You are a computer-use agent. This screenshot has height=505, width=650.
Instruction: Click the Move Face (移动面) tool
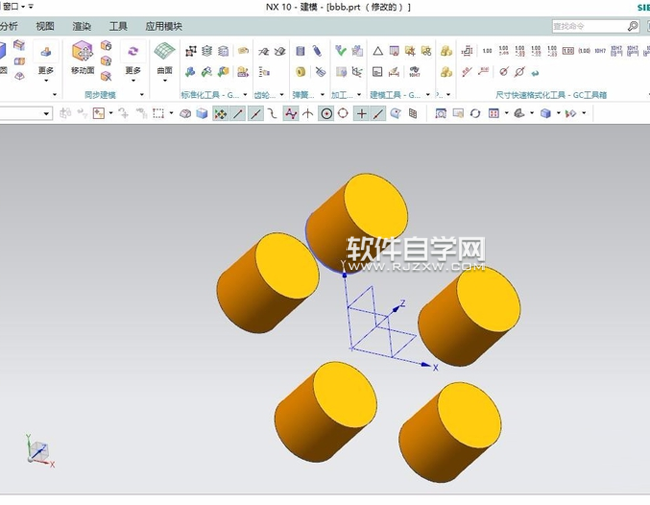(82, 58)
